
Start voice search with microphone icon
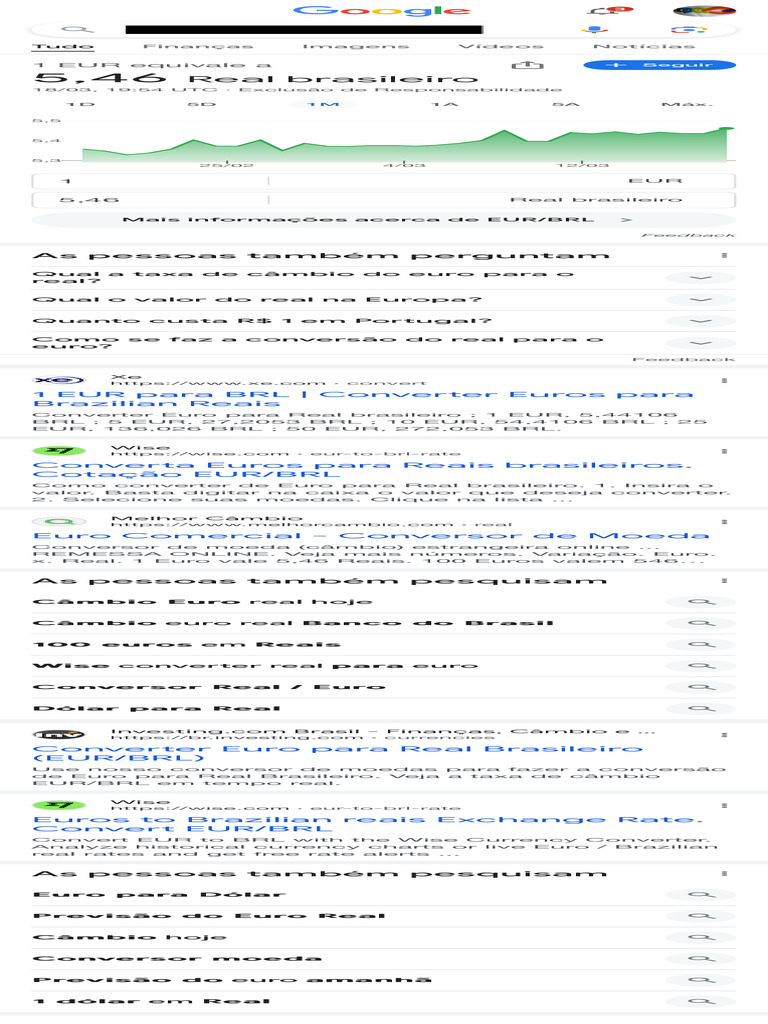[x=594, y=29]
